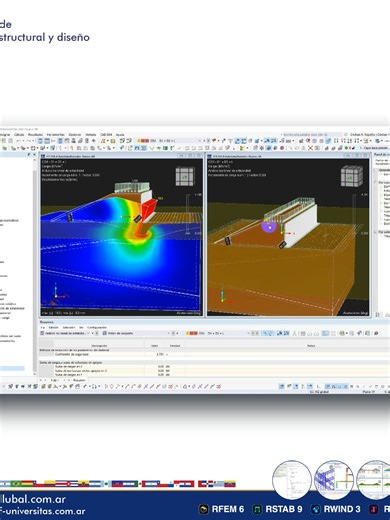The height and width of the screenshot is (520, 390).
Task: Open the Herramientas menu
Action: coord(55,135)
